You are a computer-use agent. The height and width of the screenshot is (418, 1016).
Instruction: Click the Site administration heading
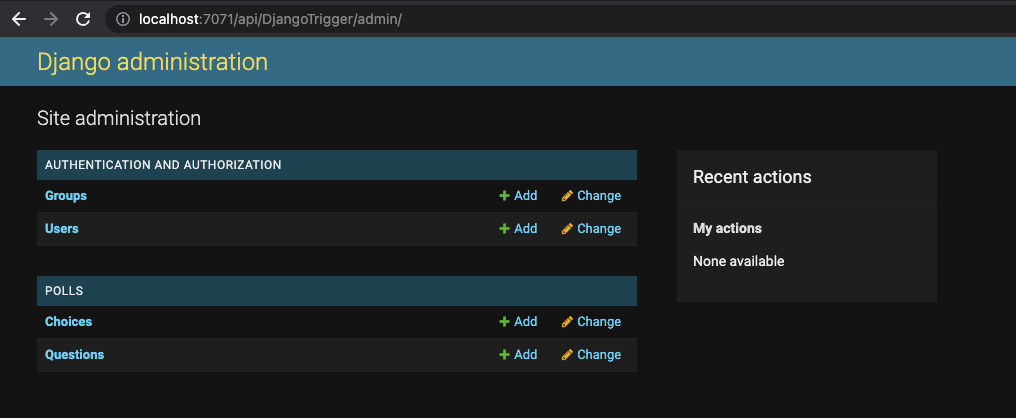click(x=119, y=119)
